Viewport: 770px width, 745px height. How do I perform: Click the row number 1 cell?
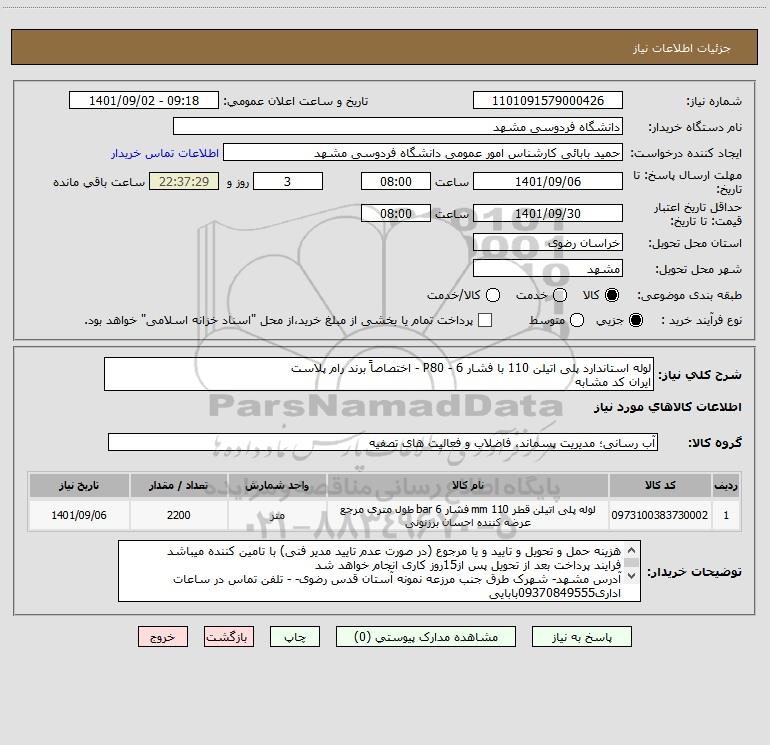[726, 515]
